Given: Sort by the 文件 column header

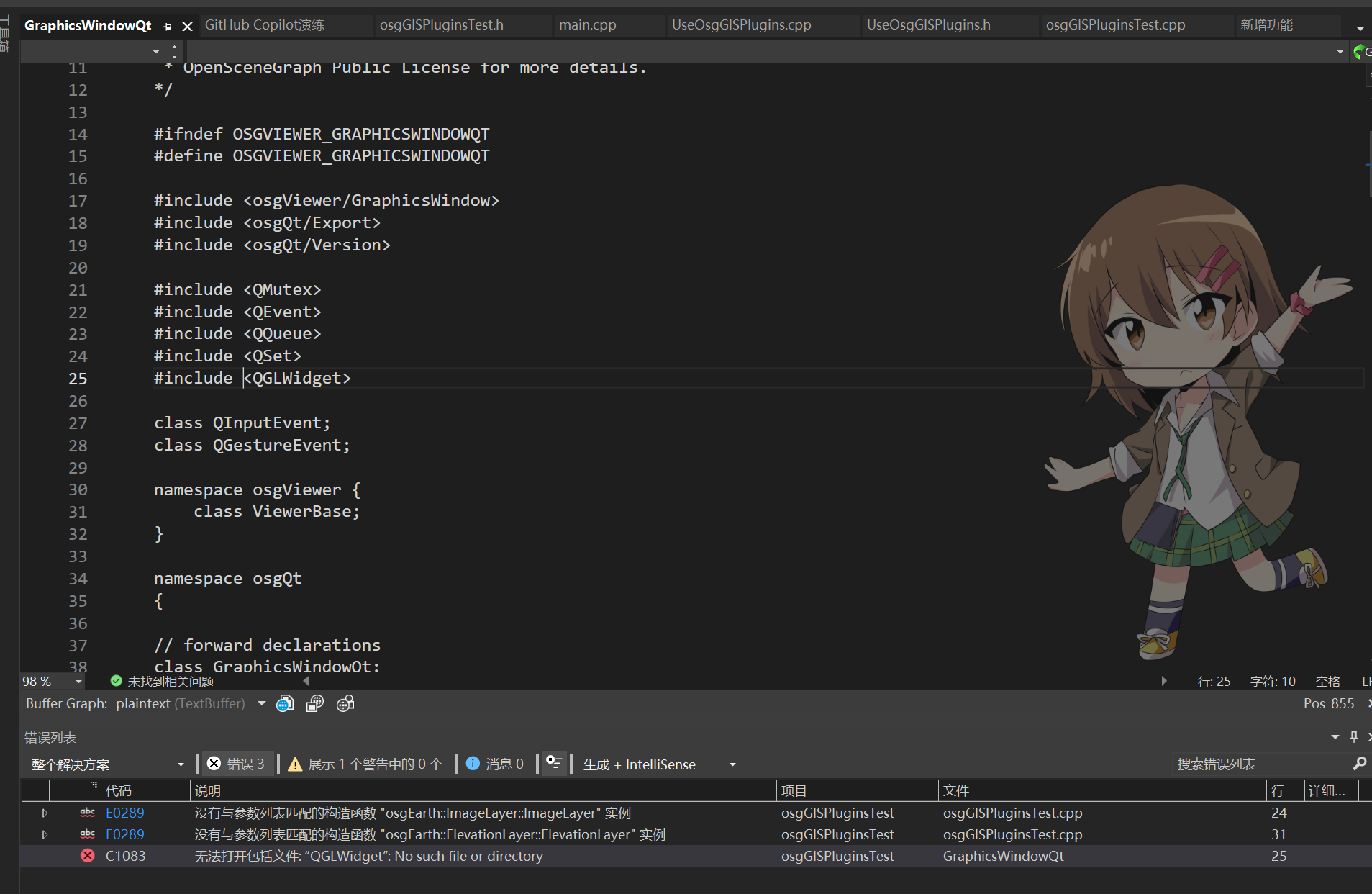Looking at the screenshot, I should 1102,791.
